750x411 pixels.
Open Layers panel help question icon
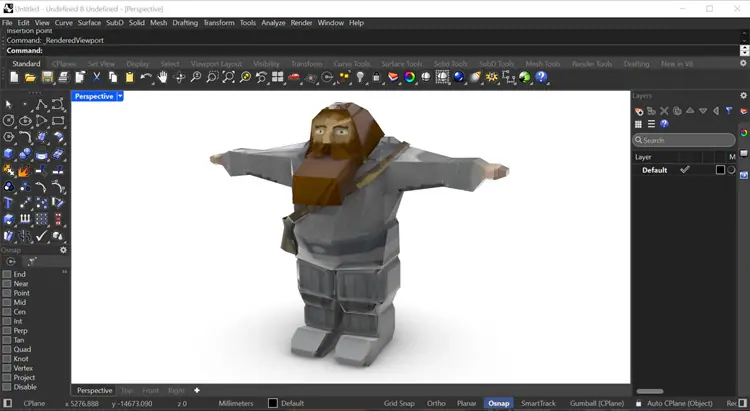[x=664, y=124]
